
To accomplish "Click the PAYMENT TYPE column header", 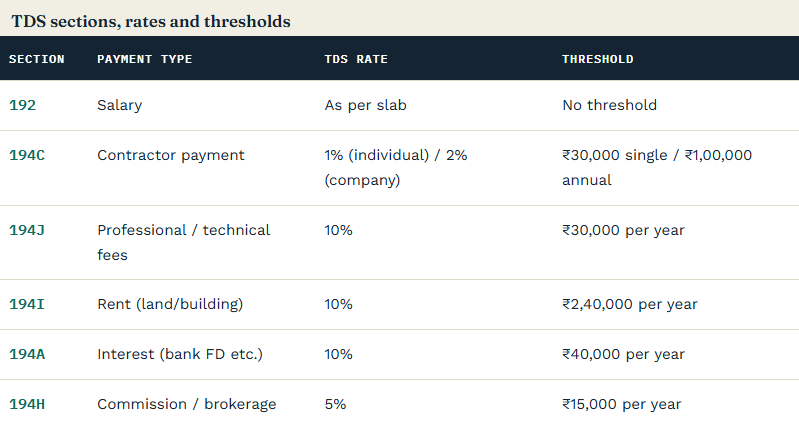I will (145, 59).
